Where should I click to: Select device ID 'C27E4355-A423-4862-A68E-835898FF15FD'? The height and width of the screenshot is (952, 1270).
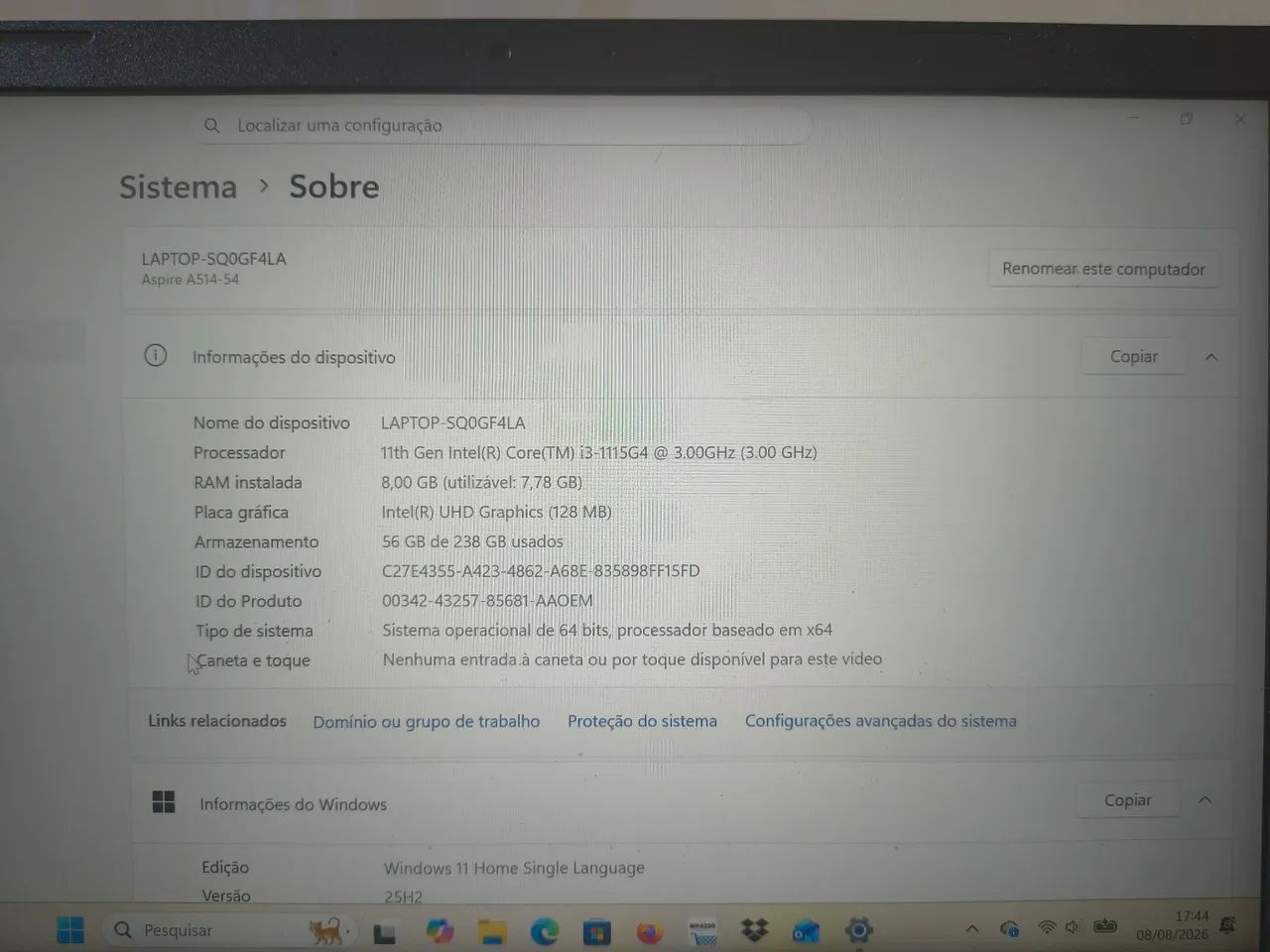coord(541,571)
